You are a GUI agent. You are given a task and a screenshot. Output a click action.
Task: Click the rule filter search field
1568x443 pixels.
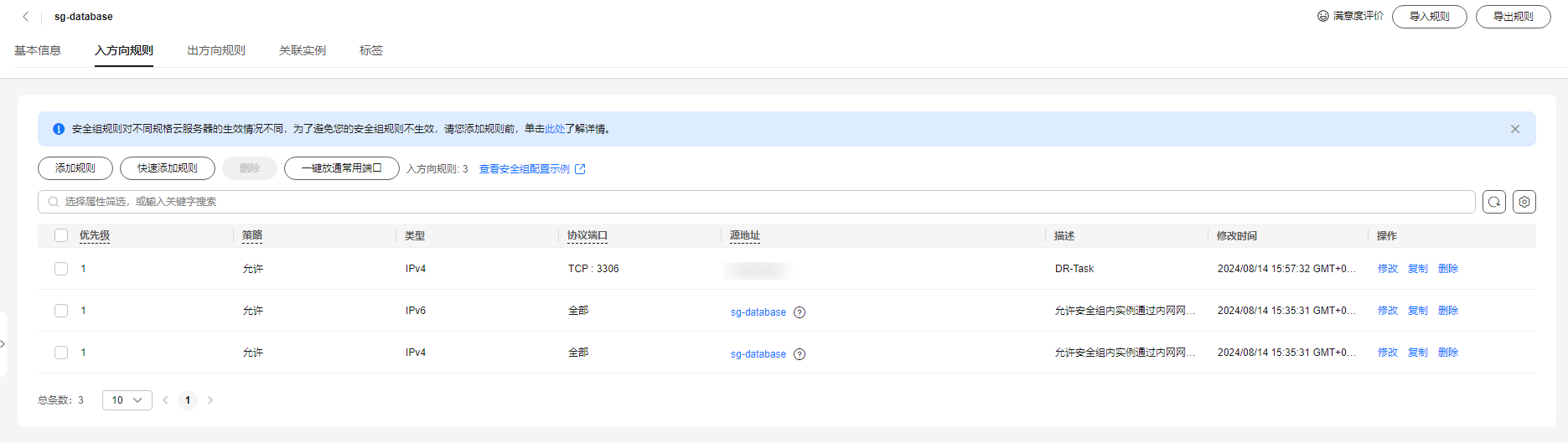[x=754, y=202]
